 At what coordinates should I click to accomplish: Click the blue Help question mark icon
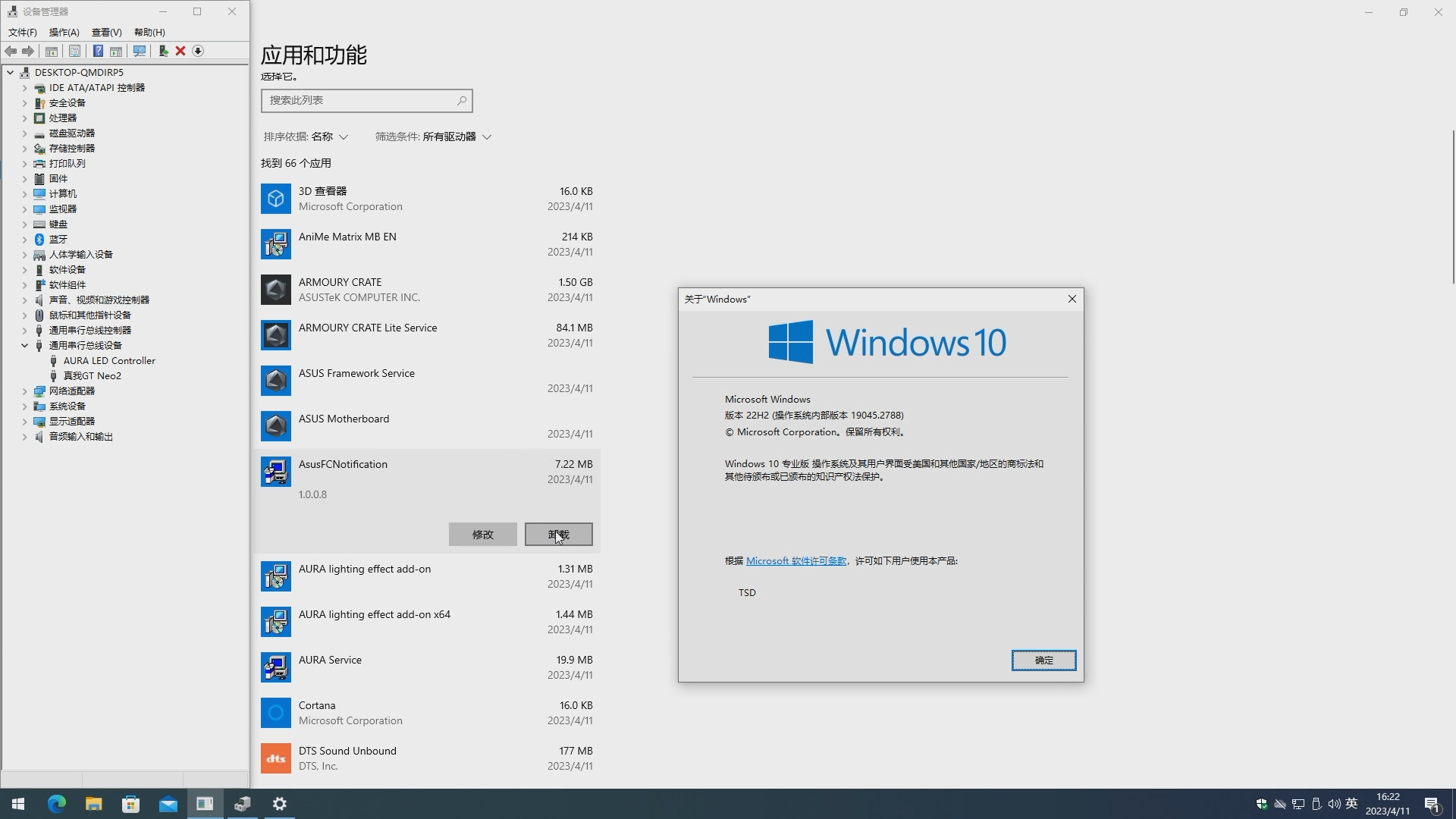pos(98,51)
